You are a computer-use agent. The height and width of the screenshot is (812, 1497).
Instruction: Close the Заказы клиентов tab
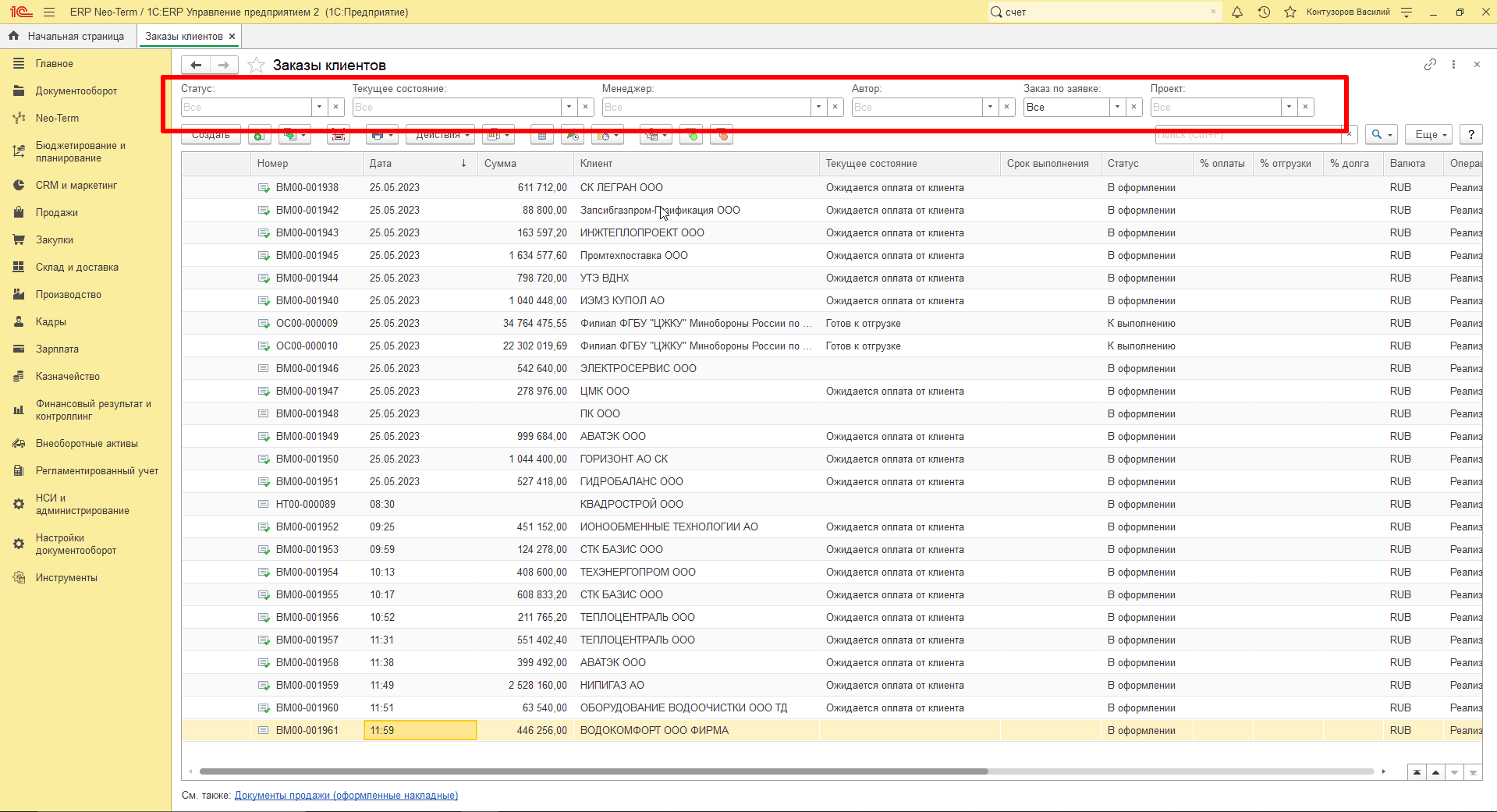coord(232,36)
